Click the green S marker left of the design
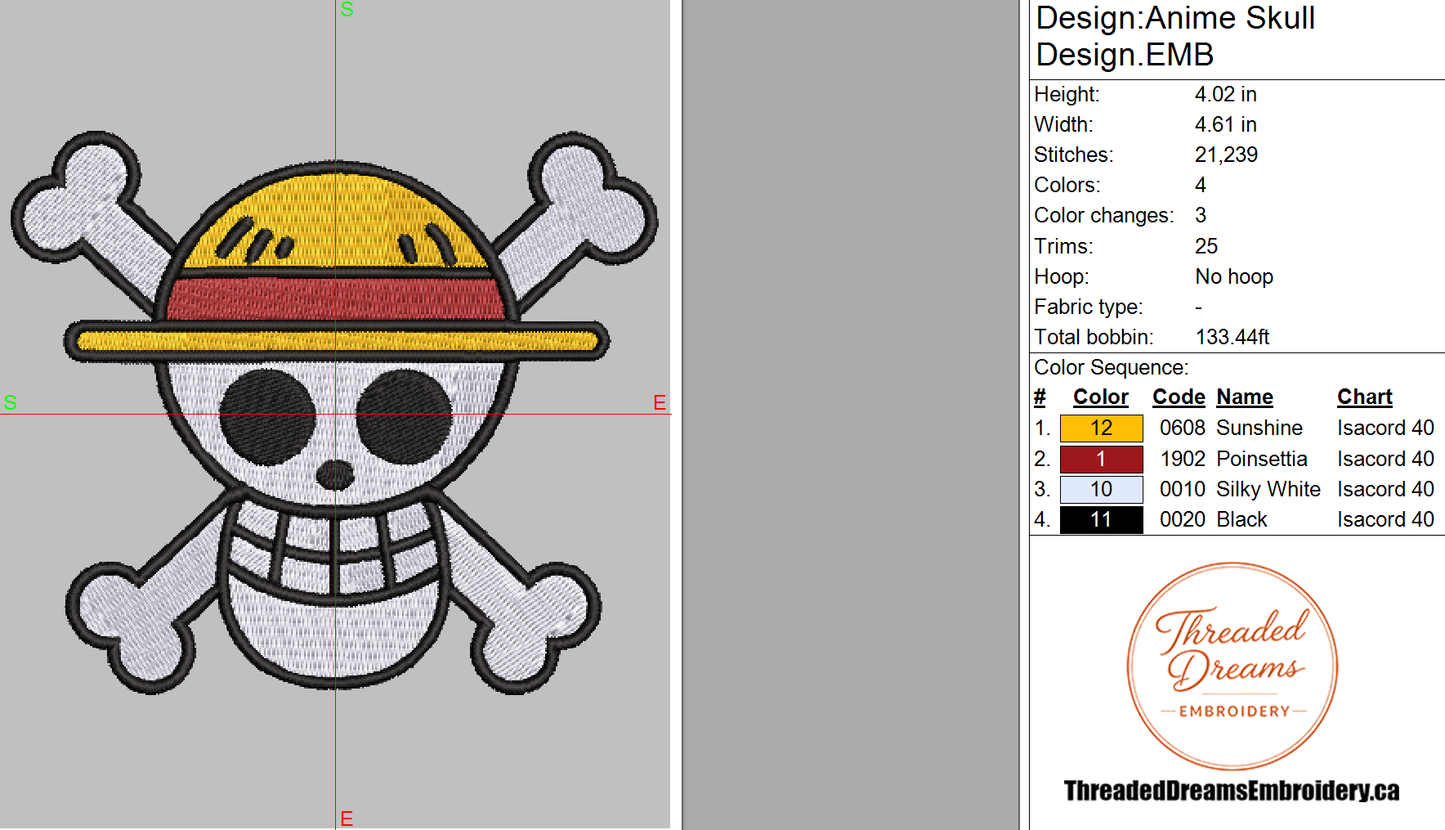This screenshot has height=830, width=1445. tap(10, 403)
